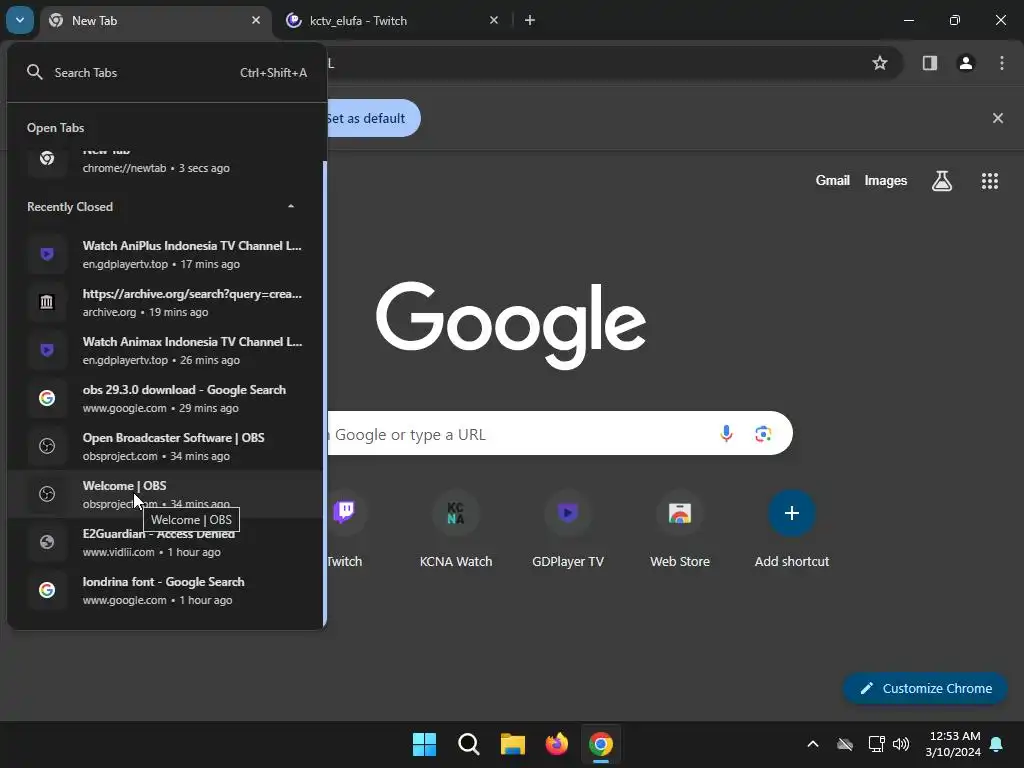1024x768 pixels.
Task: Open Windows taskbar Search
Action: pos(468,744)
